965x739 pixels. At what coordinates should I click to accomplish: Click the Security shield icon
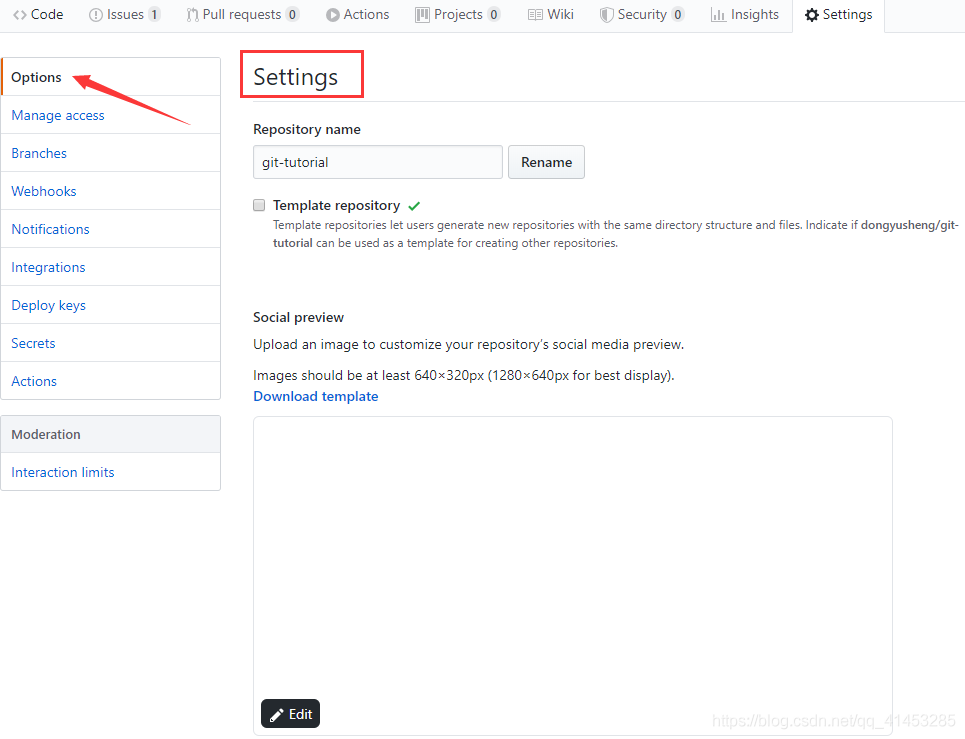pos(606,15)
